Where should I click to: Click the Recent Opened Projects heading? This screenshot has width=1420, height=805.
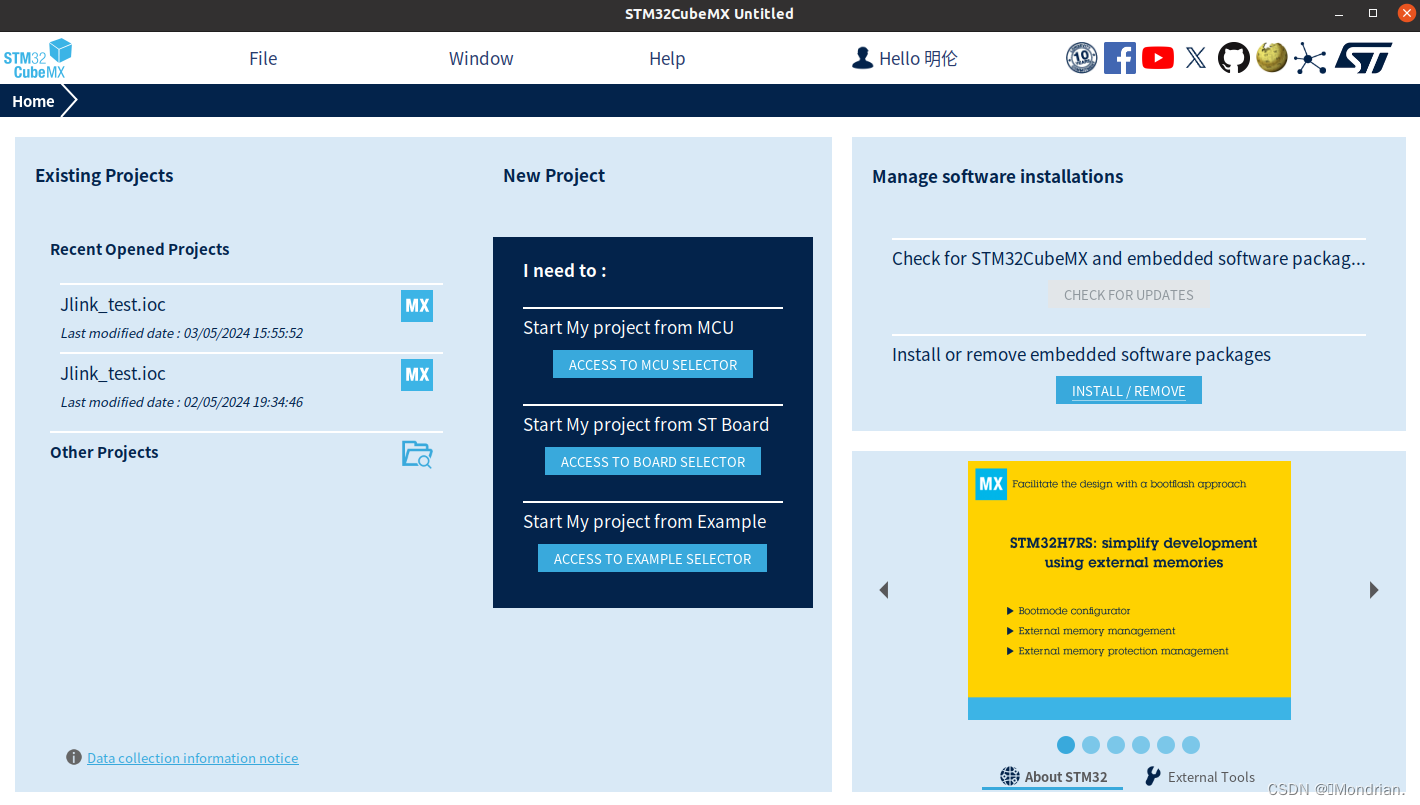[140, 249]
